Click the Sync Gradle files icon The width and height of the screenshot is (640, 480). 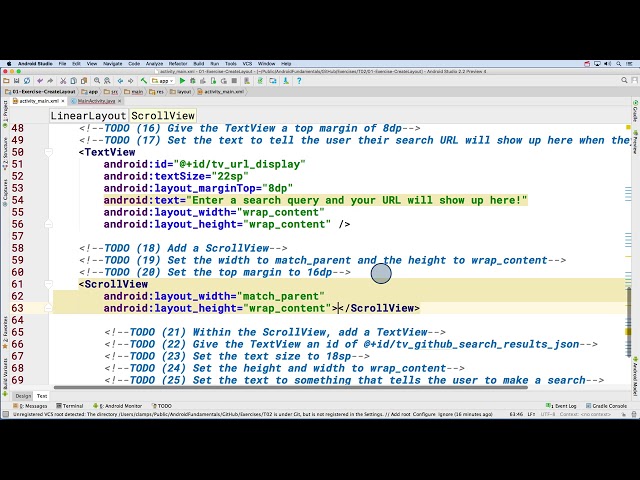(x=260, y=81)
